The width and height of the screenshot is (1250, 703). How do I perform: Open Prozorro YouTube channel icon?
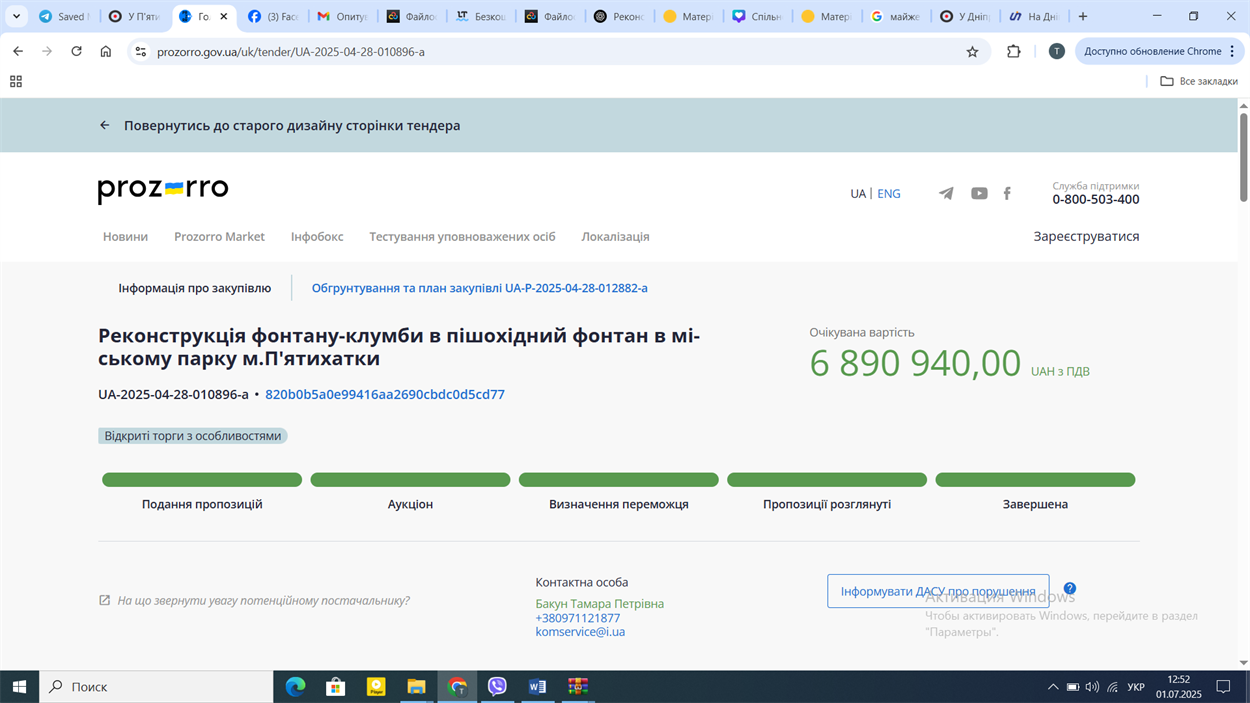tap(979, 194)
